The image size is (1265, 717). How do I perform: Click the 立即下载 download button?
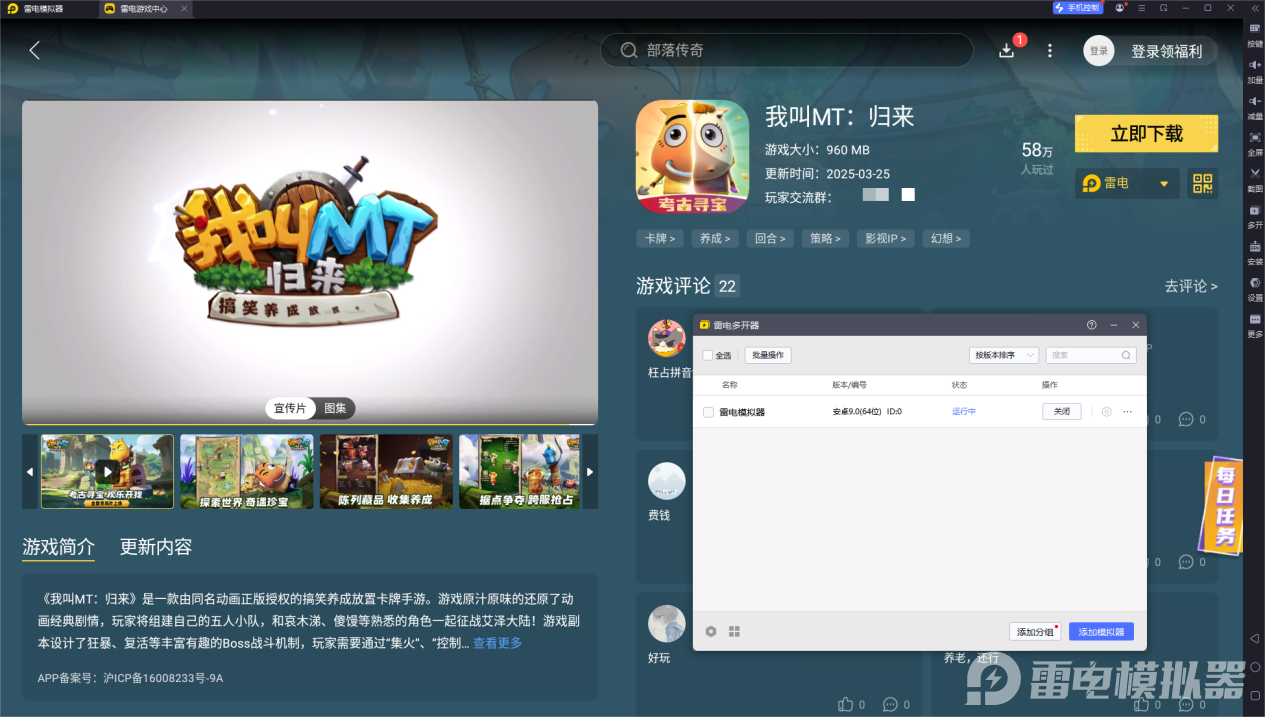click(1146, 133)
